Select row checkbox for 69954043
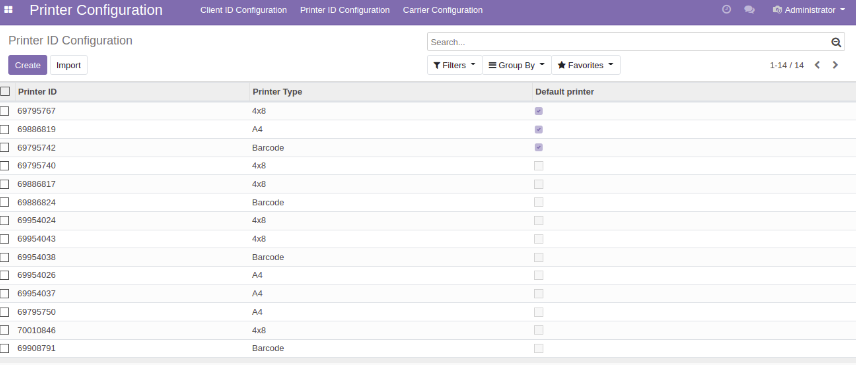Screen dimensions: 860x365 4,239
